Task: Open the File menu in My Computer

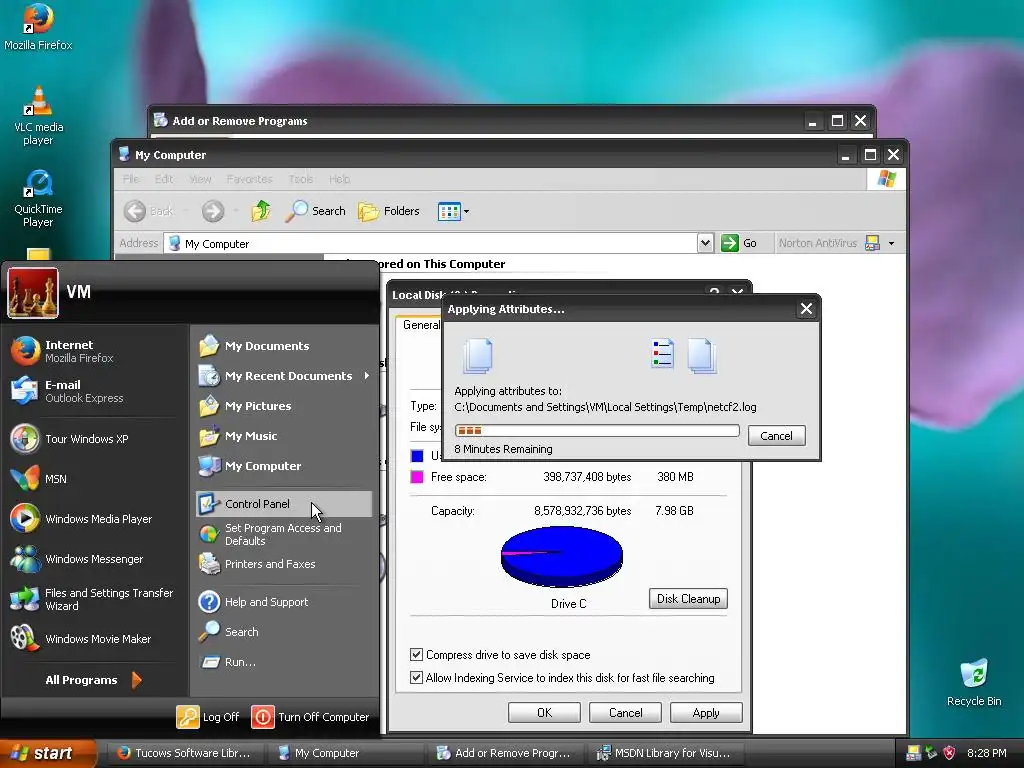Action: pos(131,179)
